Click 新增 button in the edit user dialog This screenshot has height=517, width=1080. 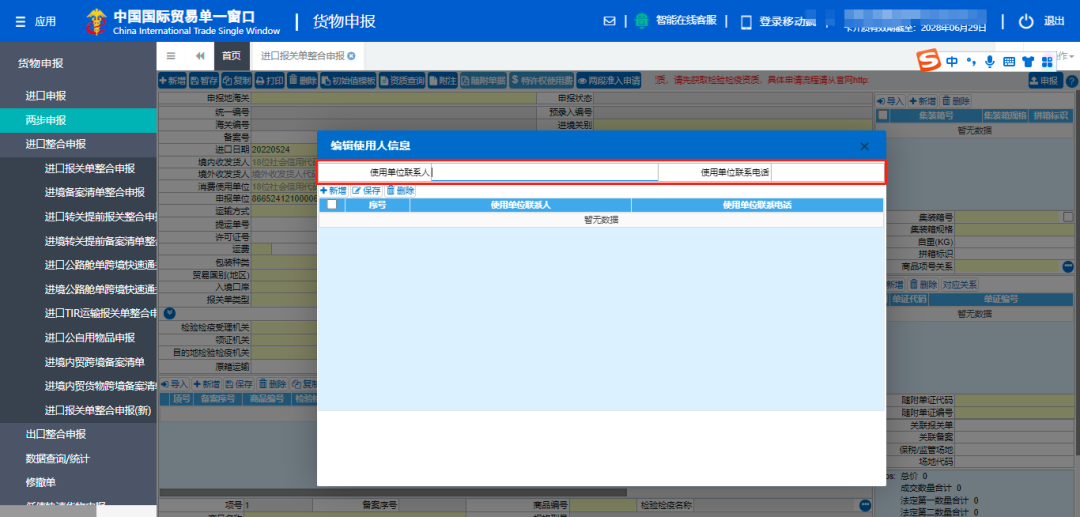[333, 190]
